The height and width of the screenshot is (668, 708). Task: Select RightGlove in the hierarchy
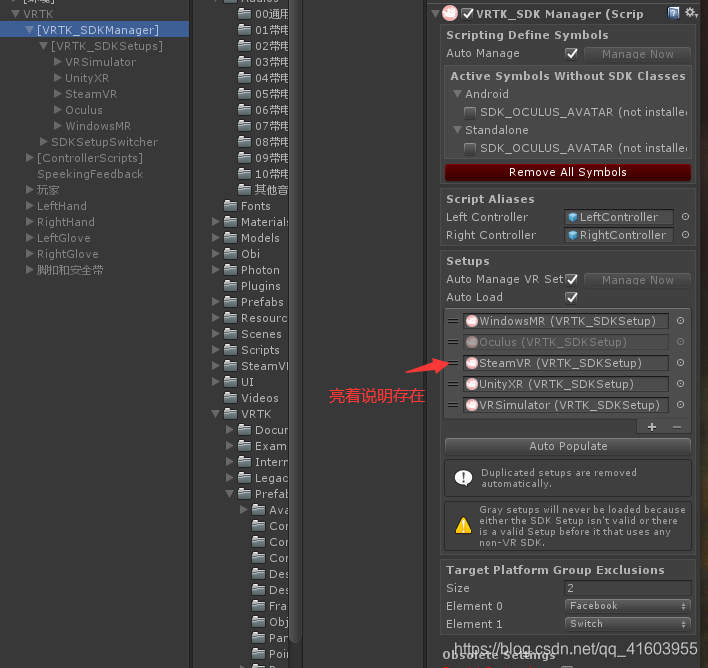click(67, 254)
